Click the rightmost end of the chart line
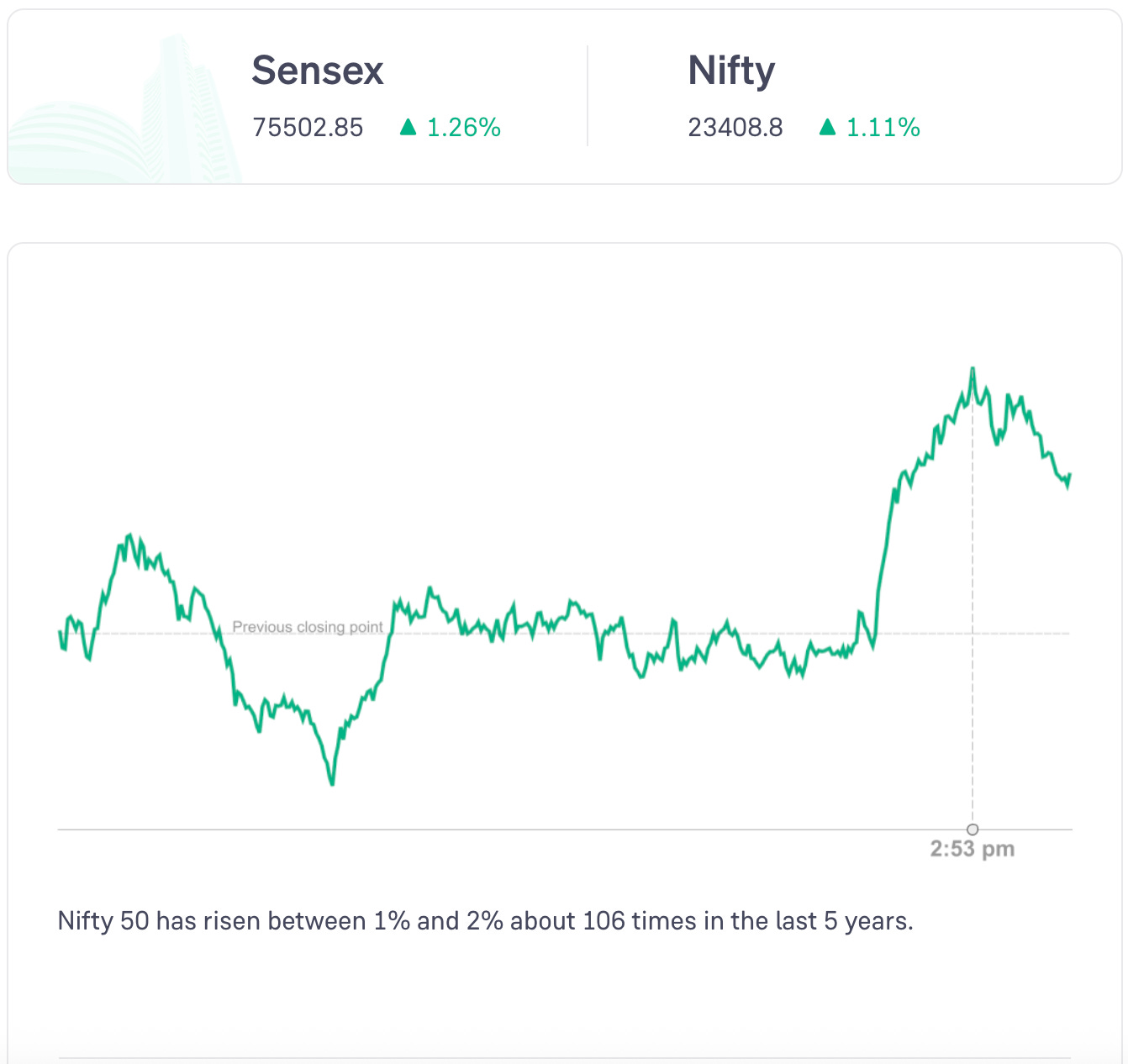Viewport: 1128px width, 1064px height. (1069, 477)
